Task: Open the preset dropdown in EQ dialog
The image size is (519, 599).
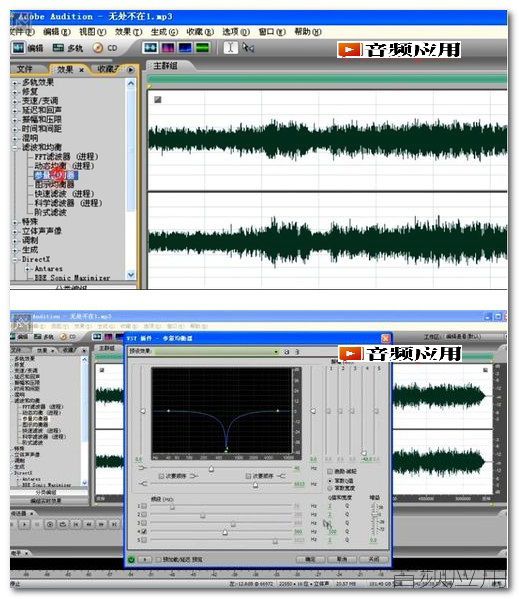Action: pos(276,351)
